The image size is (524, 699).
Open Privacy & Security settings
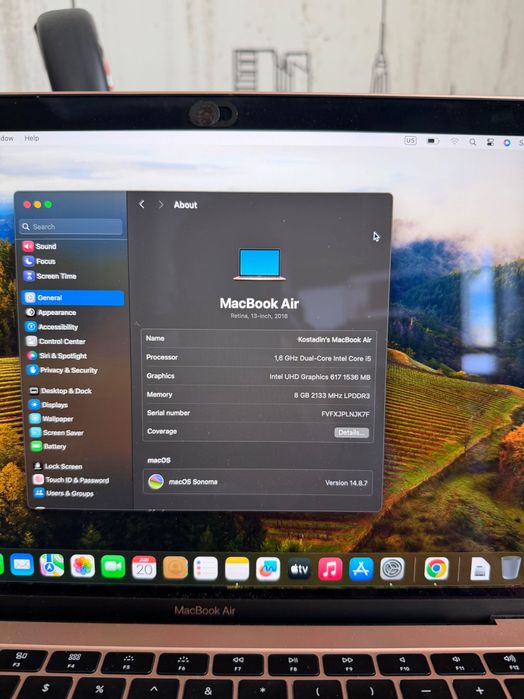pos(62,370)
